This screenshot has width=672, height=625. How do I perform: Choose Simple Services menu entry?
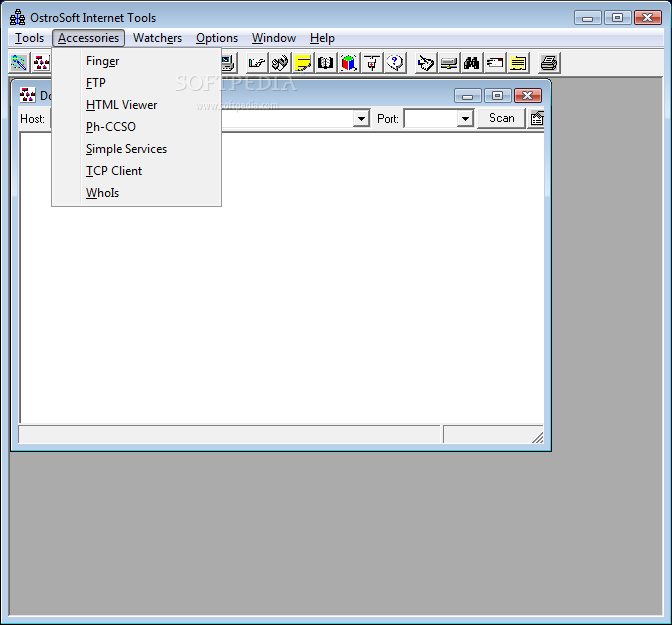click(136, 149)
